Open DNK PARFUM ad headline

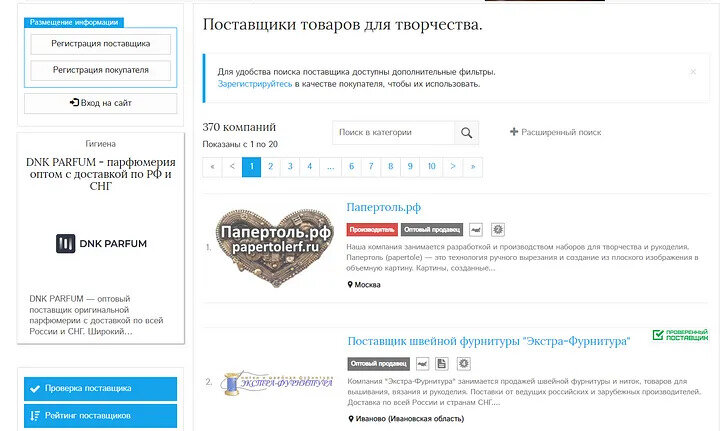[x=101, y=174]
